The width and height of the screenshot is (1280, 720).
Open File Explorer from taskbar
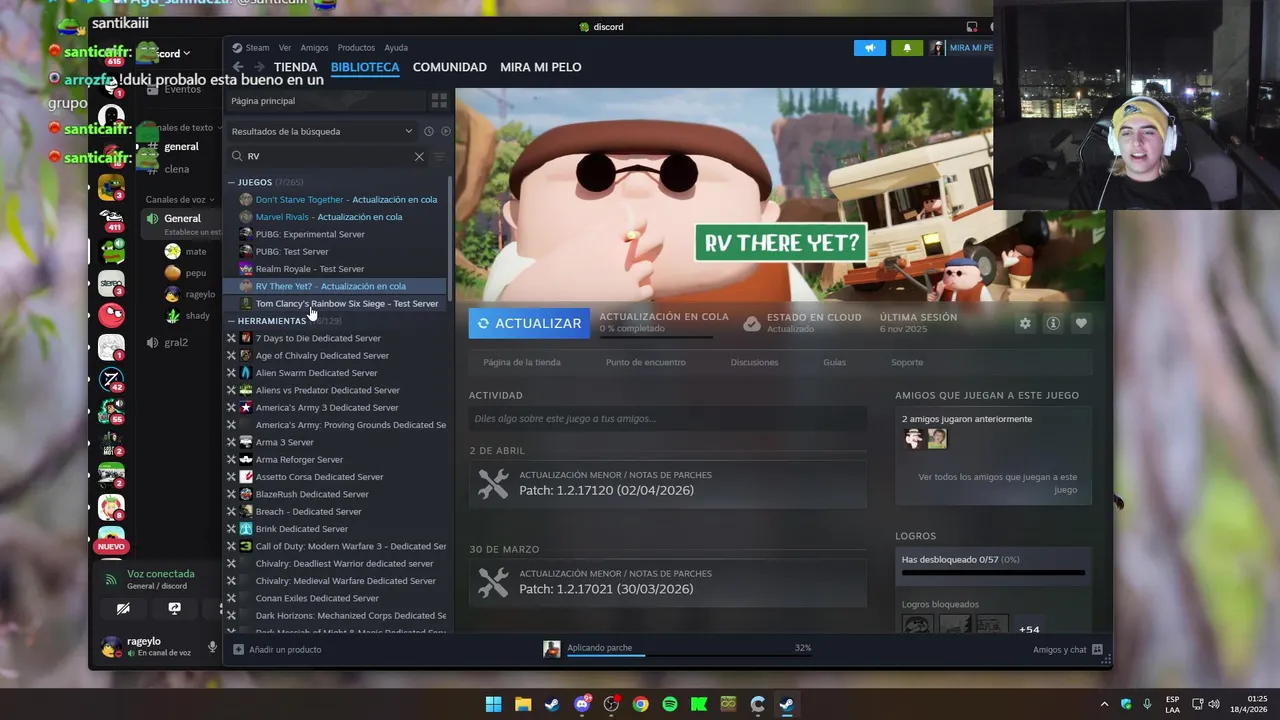[523, 704]
